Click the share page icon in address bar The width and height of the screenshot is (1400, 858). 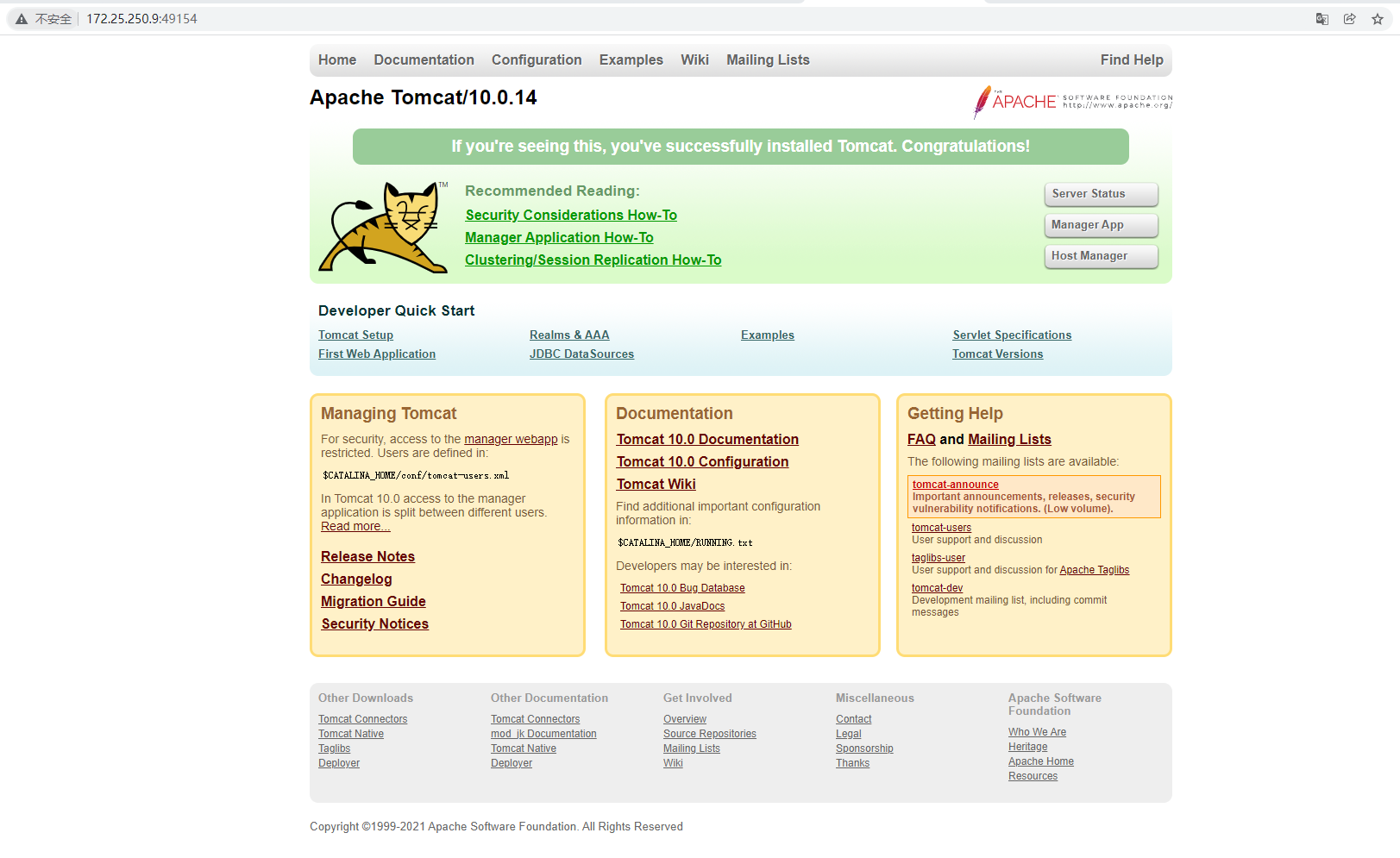[x=1349, y=19]
